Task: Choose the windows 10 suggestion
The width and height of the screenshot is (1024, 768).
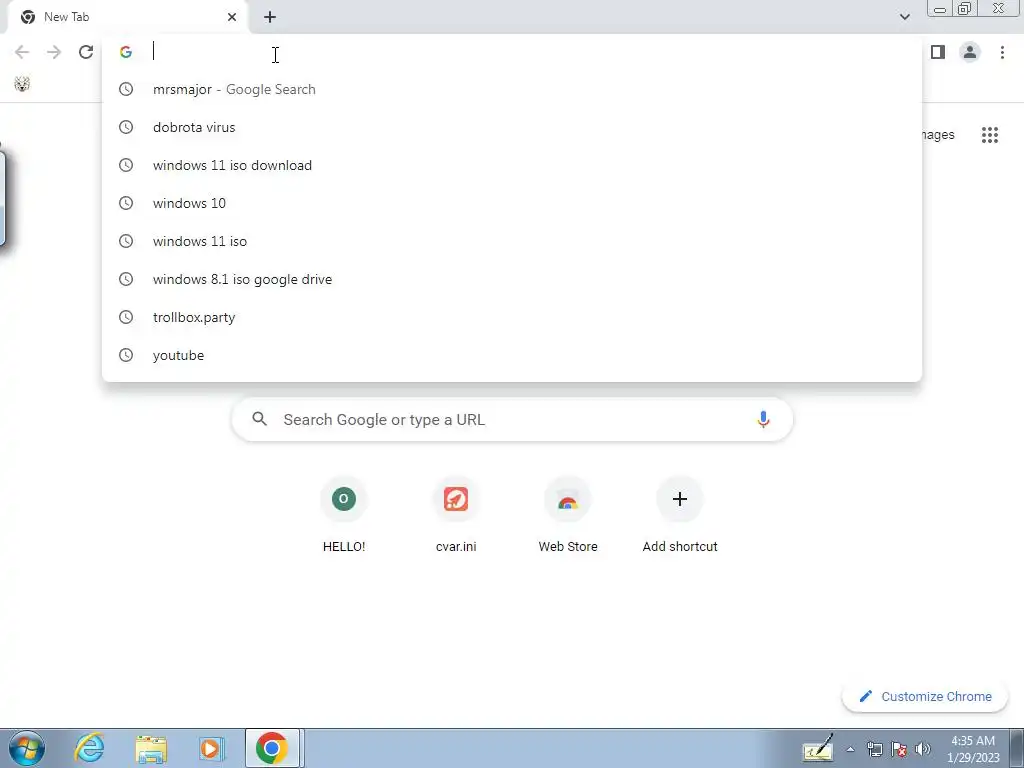Action: click(512, 203)
